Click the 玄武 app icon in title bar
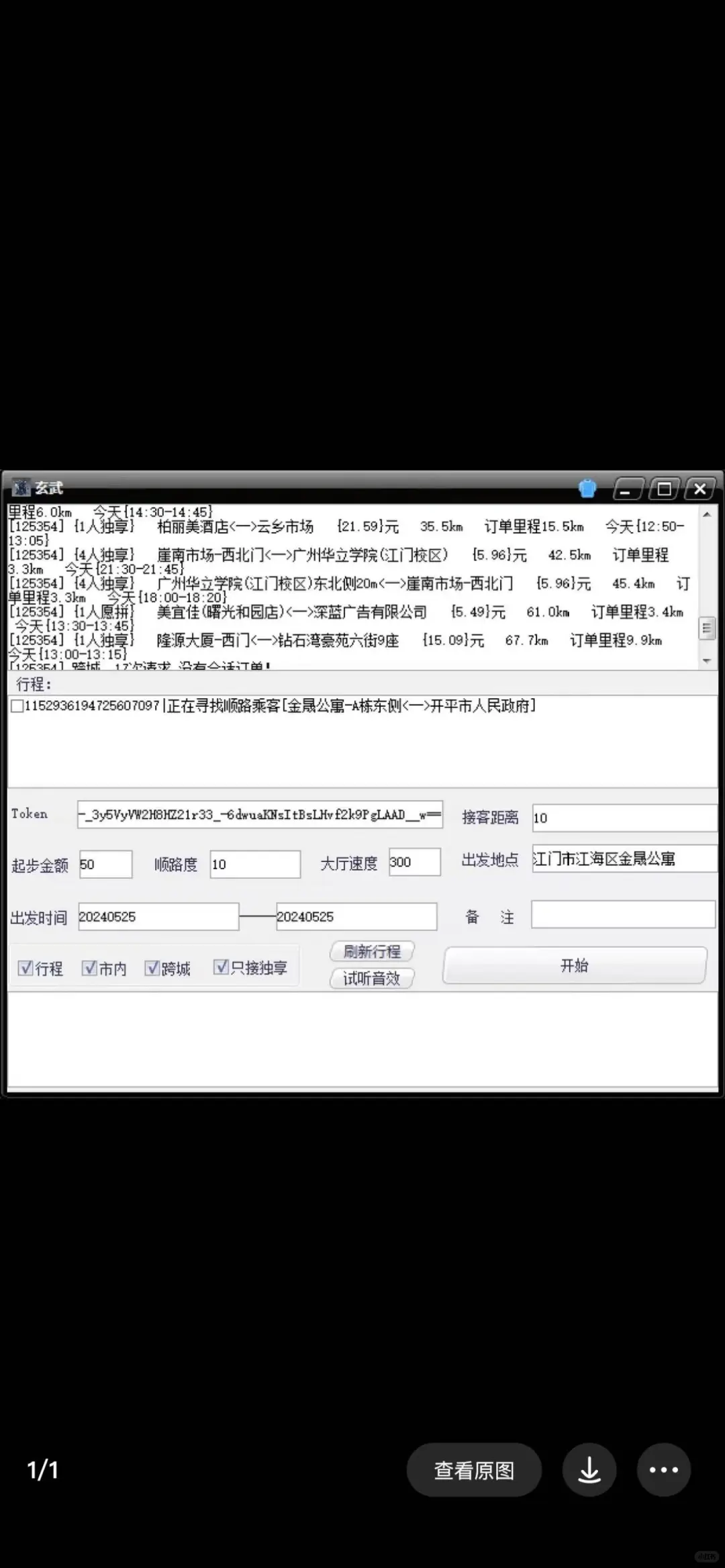 tap(22, 488)
